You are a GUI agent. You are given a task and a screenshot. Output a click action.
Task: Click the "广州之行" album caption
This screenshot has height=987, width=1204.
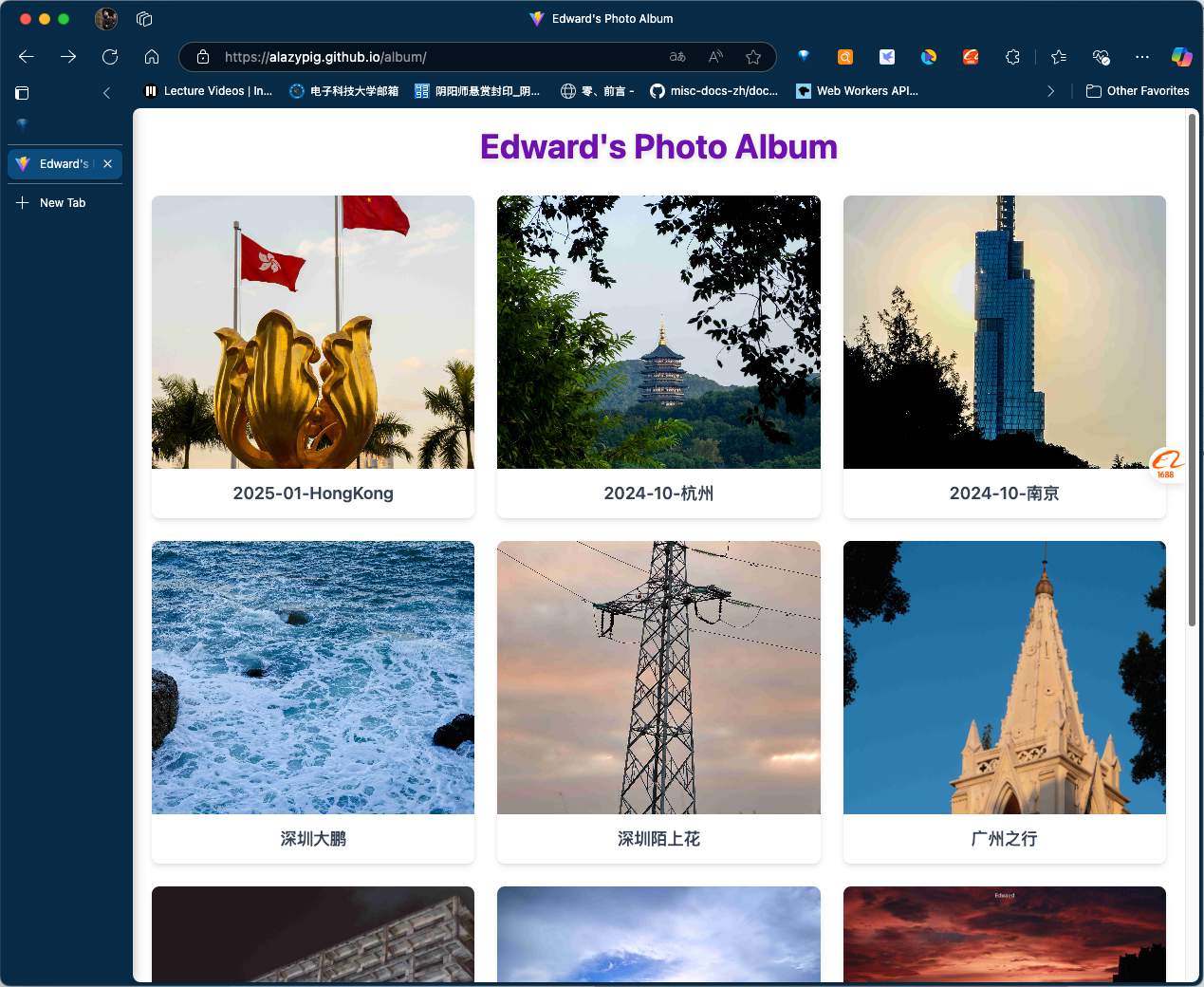(x=1004, y=839)
